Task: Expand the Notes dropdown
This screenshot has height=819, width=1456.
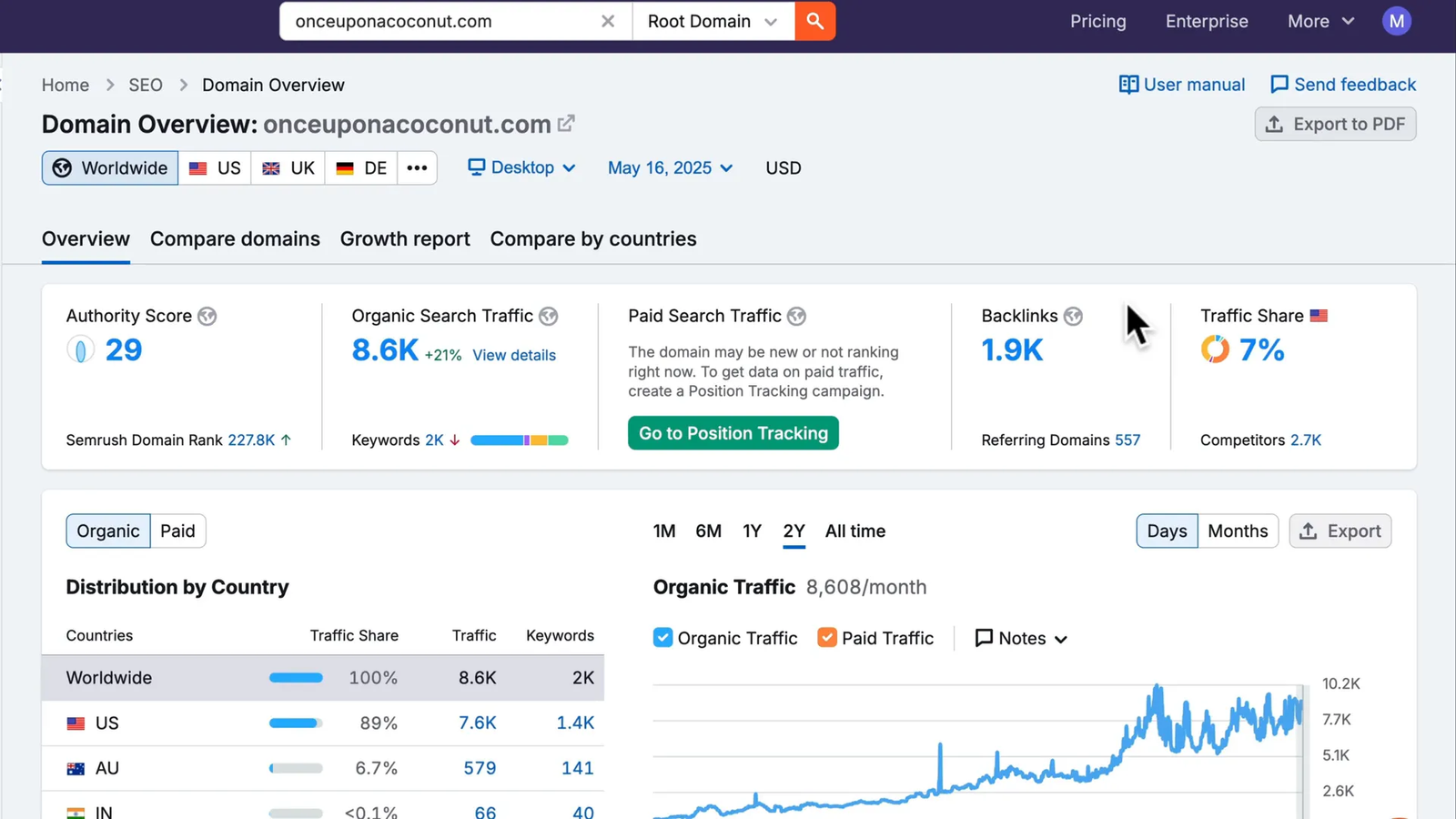Action: 1021,638
